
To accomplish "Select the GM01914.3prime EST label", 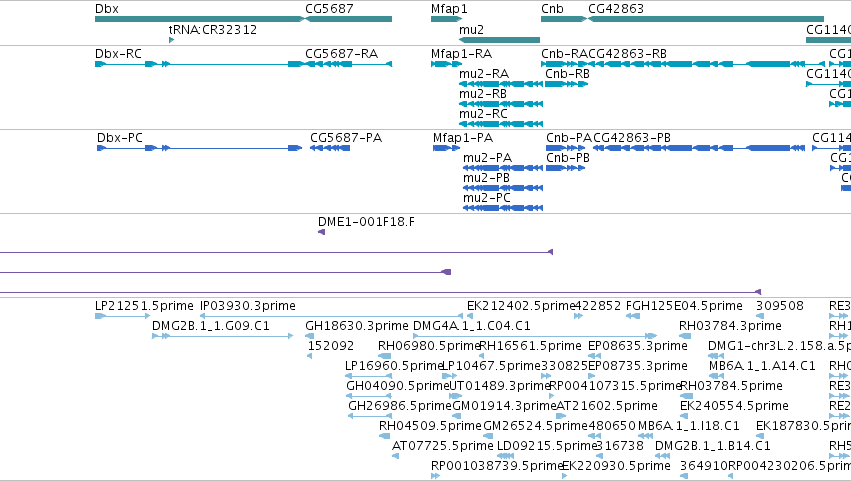I will click(x=504, y=407).
